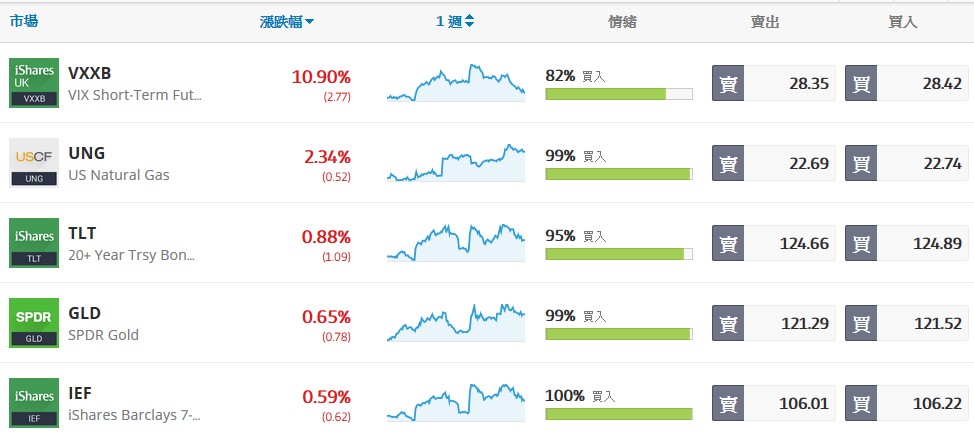
Task: Click the USCF UNG logo icon
Action: 35,163
